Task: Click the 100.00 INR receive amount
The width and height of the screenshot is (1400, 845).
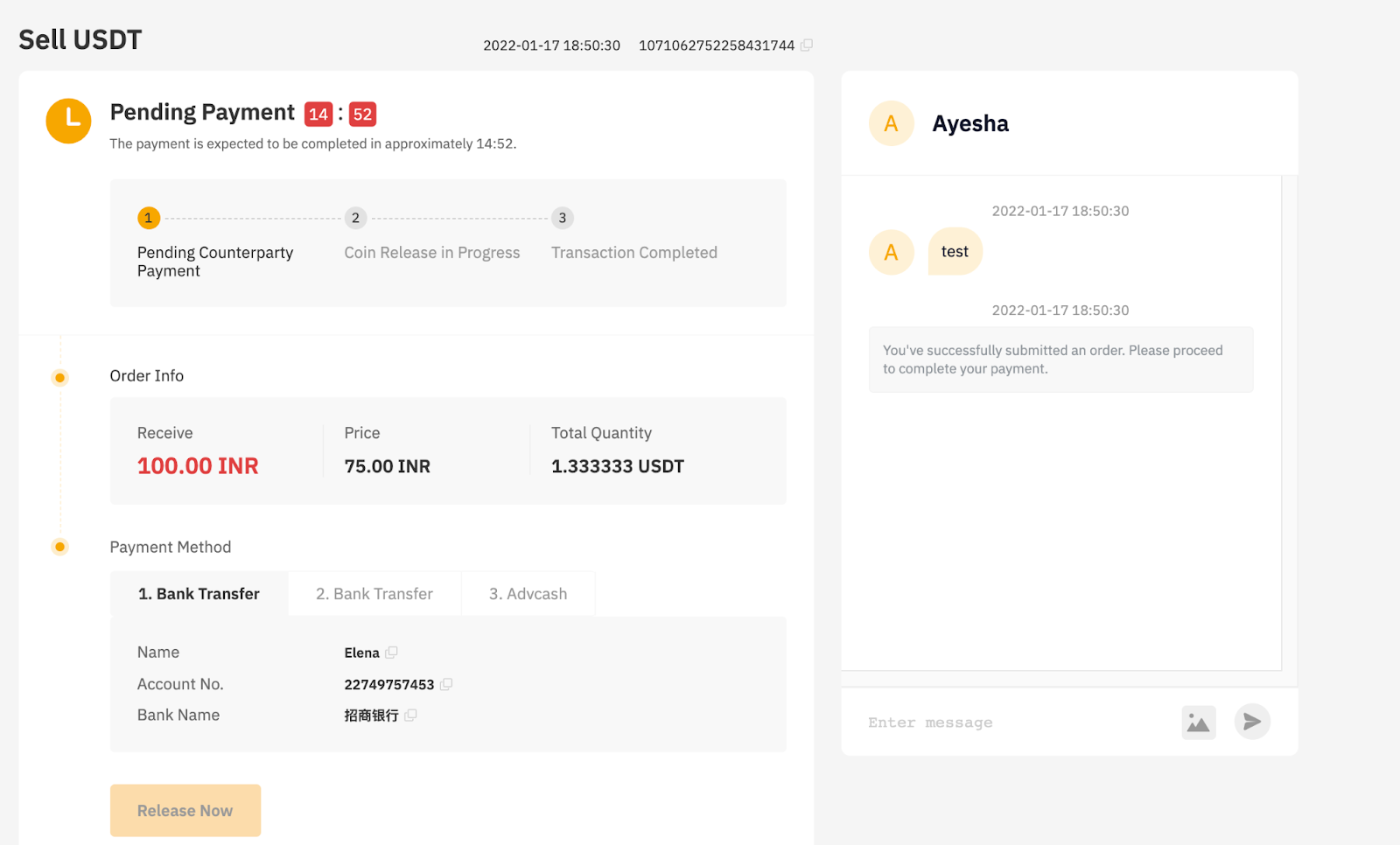Action: coord(198,466)
